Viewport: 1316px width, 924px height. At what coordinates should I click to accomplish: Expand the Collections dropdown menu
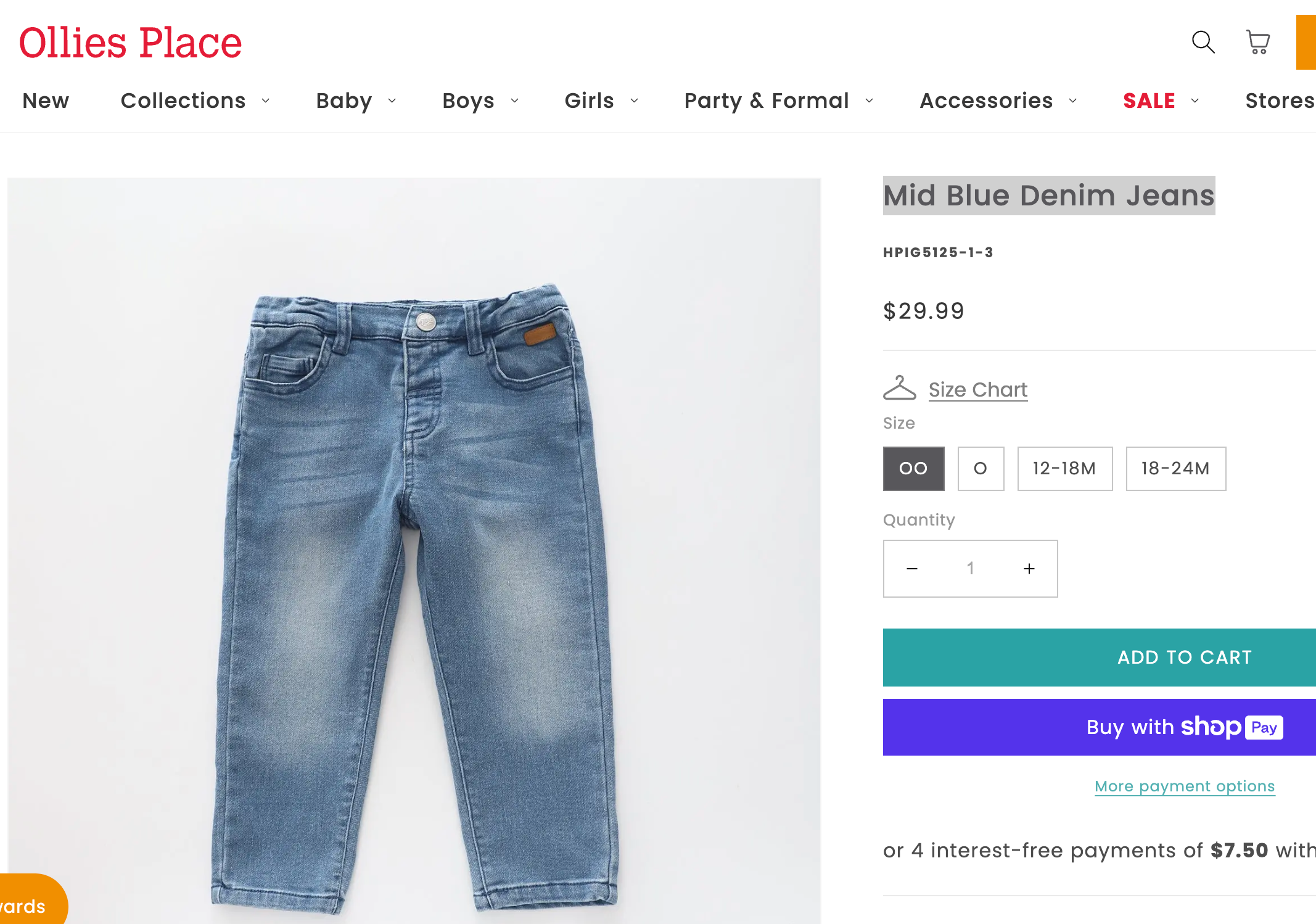[195, 101]
